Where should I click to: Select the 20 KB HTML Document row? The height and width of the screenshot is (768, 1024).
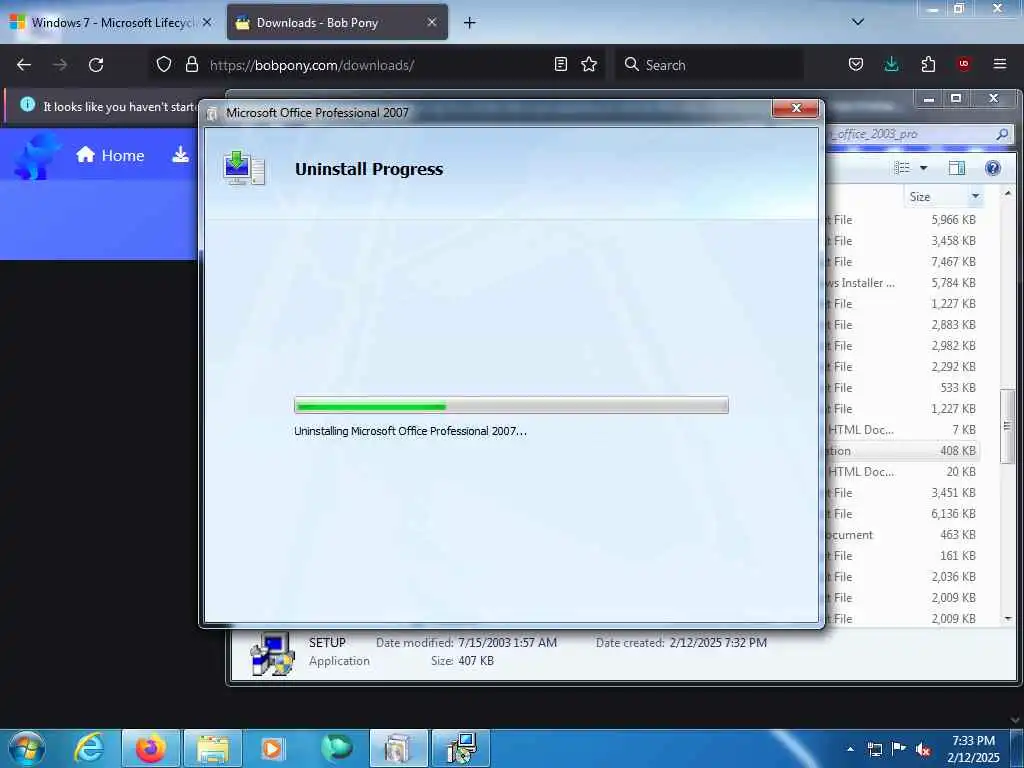tap(901, 472)
